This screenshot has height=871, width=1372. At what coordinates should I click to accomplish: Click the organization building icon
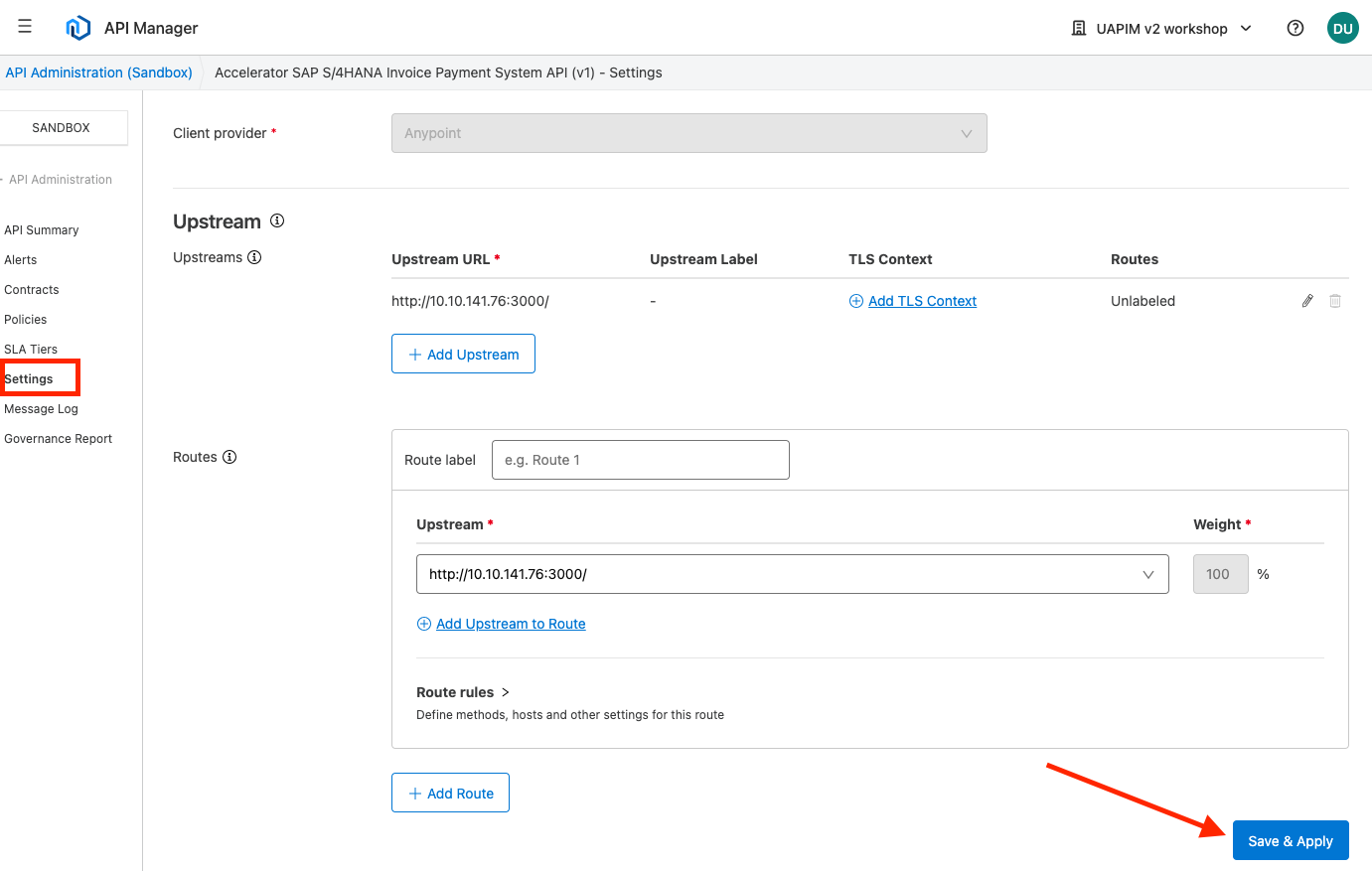[x=1079, y=28]
